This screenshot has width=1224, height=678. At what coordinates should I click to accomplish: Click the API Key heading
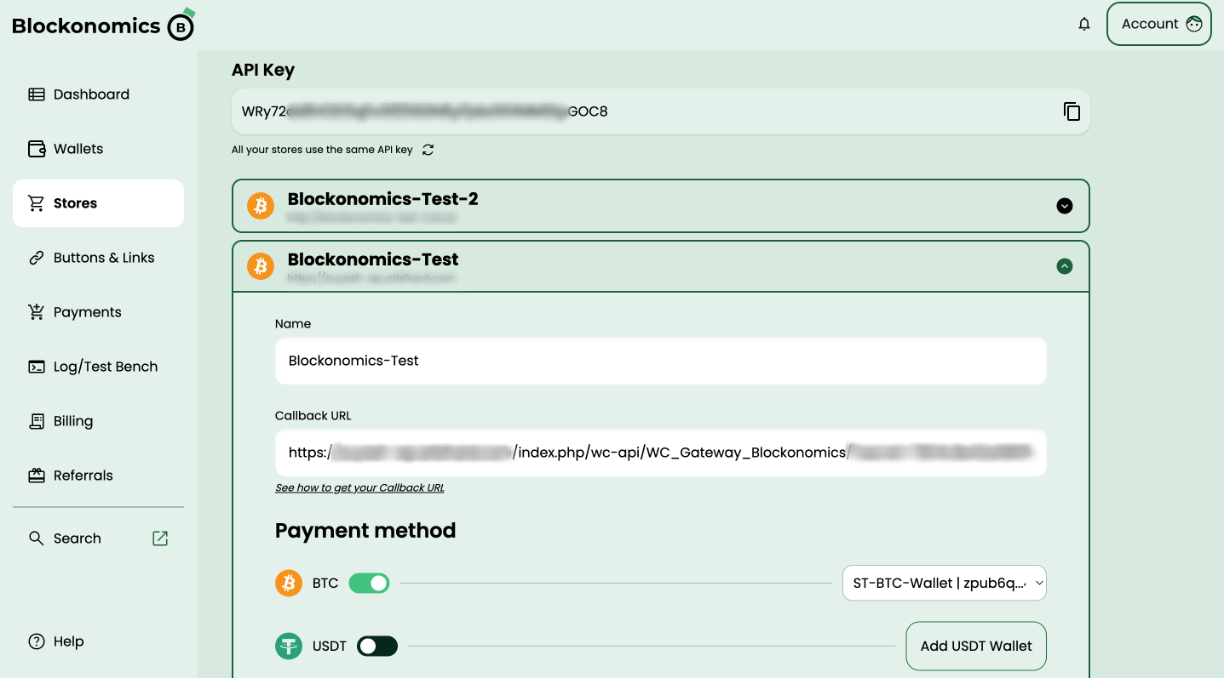click(x=263, y=70)
